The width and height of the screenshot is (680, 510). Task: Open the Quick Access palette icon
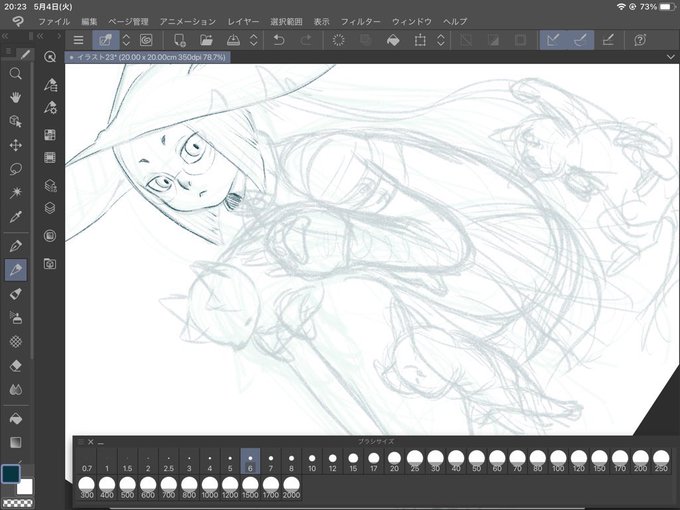[x=50, y=57]
